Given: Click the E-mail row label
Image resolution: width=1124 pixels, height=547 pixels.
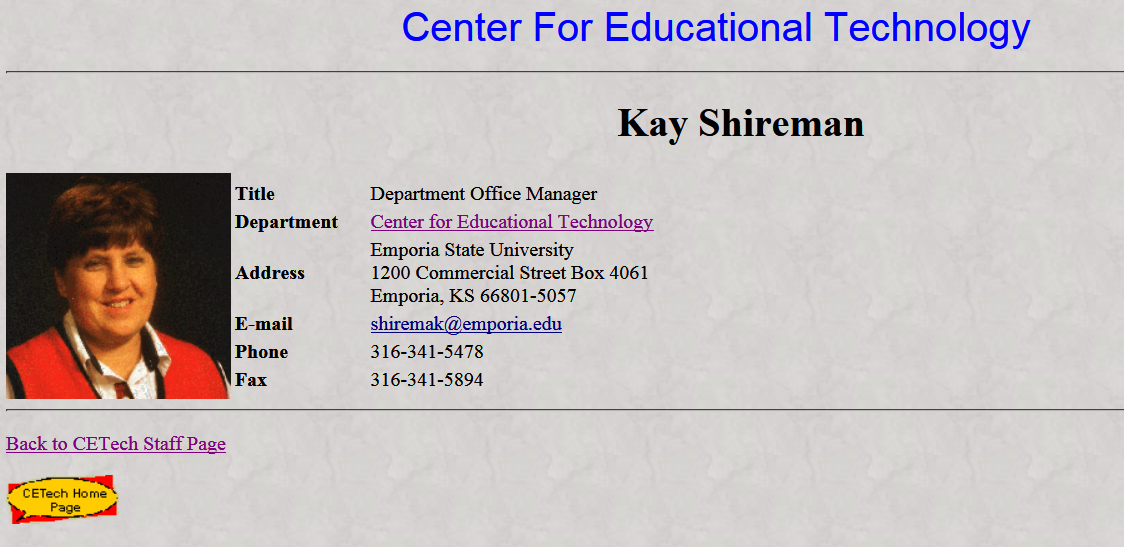Looking at the screenshot, I should click(x=264, y=324).
